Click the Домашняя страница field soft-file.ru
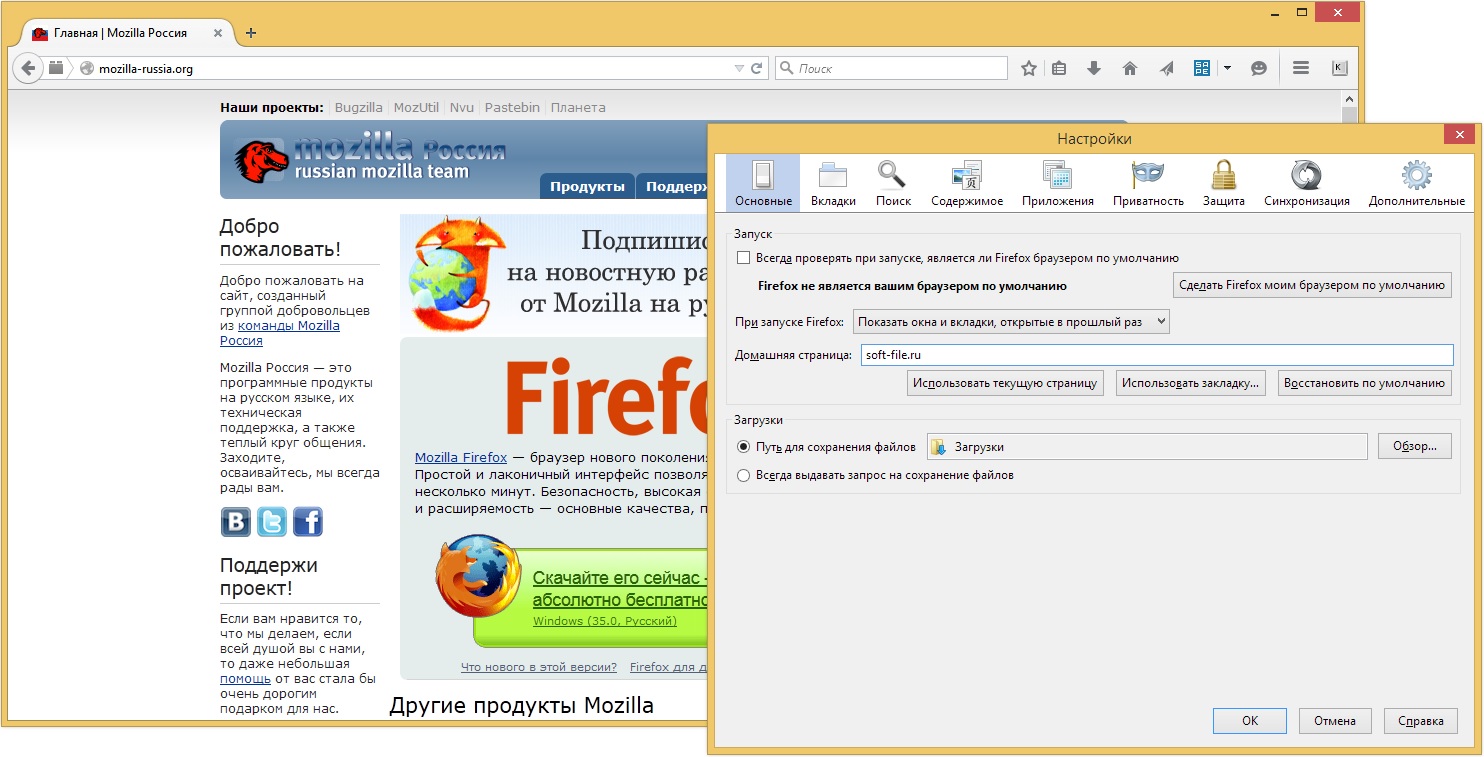Image resolution: width=1484 pixels, height=757 pixels. pos(1157,355)
